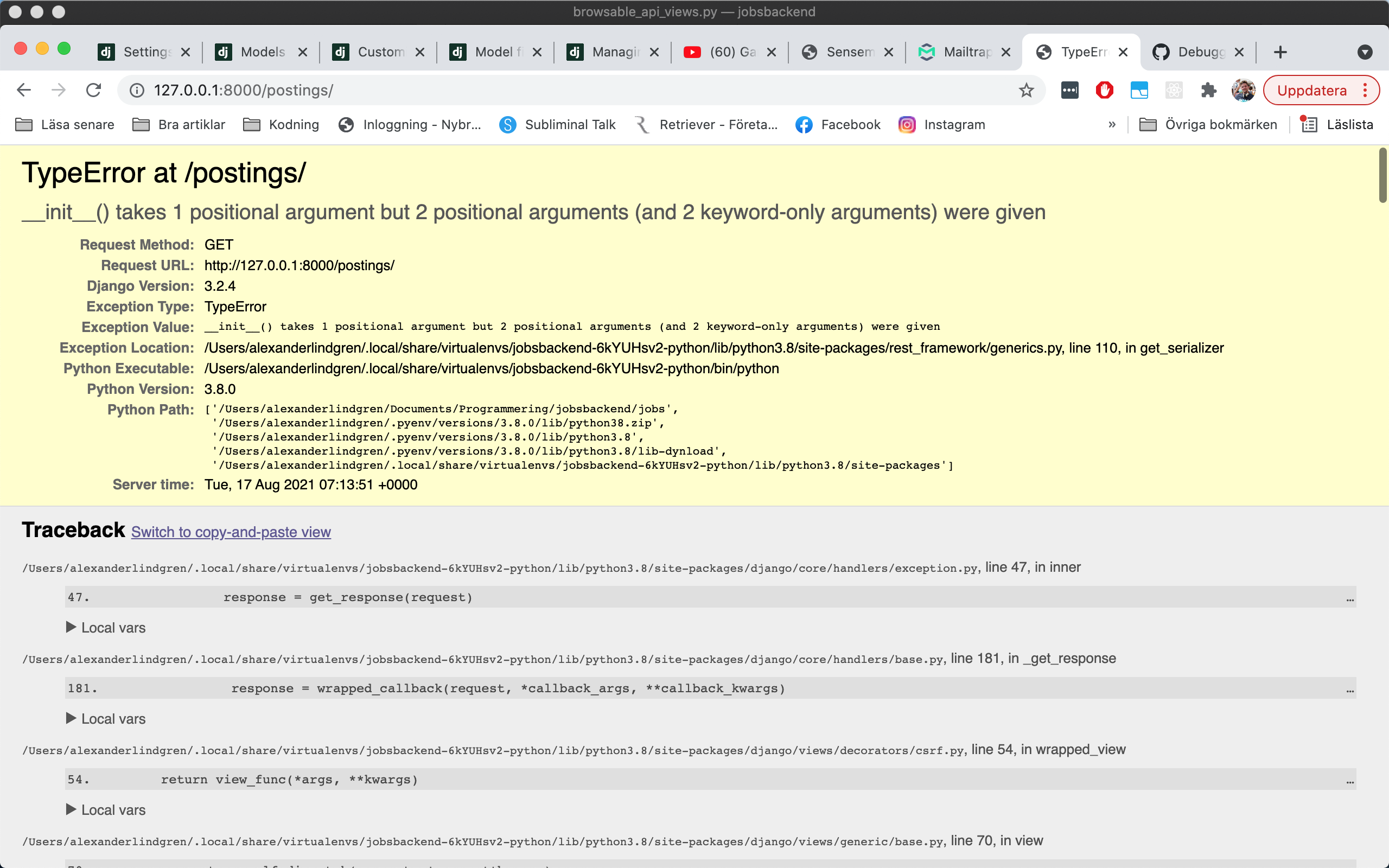Open the tab search chevron
This screenshot has width=1389, height=868.
(x=1366, y=52)
